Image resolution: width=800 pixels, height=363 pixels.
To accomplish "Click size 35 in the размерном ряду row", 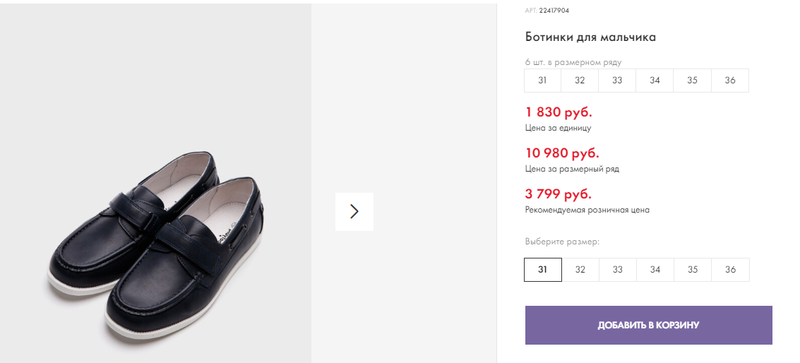I will pyautogui.click(x=692, y=80).
